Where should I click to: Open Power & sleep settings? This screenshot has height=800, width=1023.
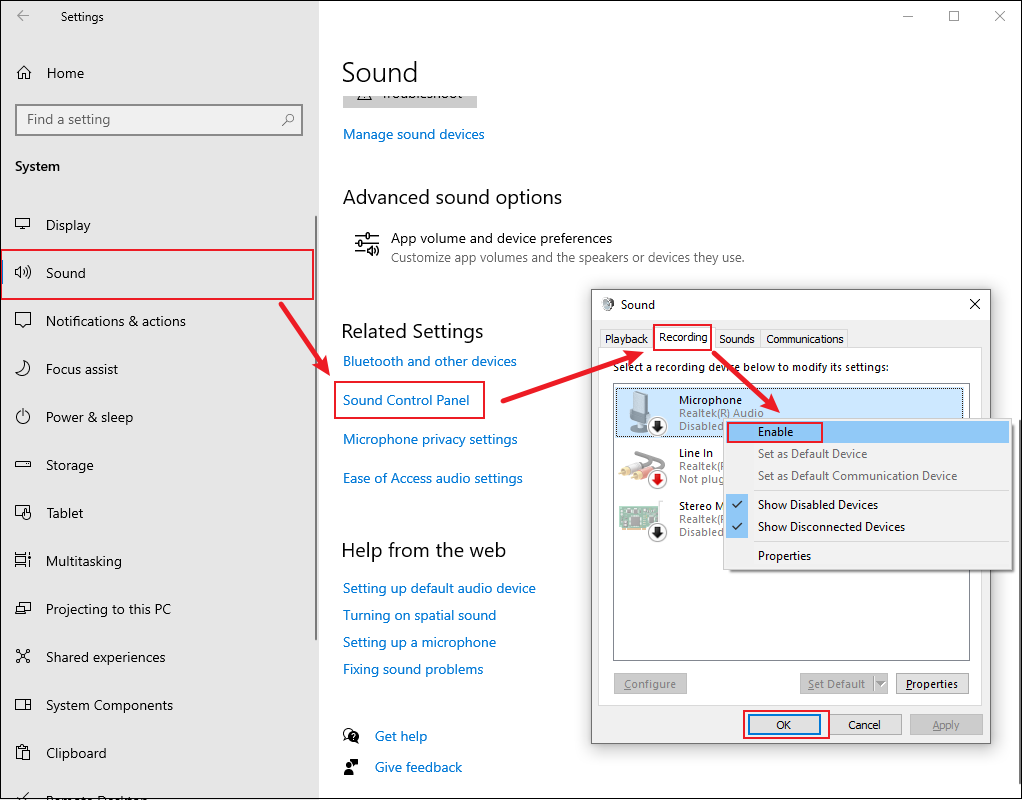(x=25, y=417)
